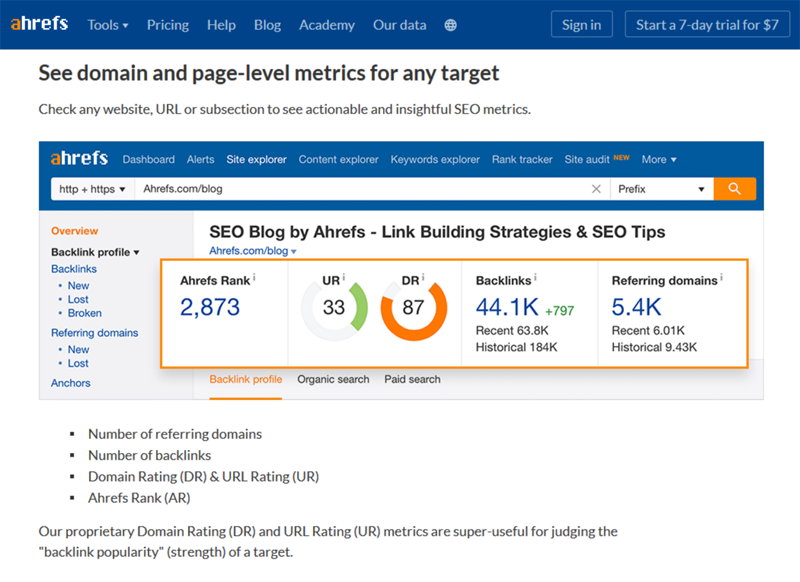800x582 pixels.
Task: Start a 7-day trial for $7
Action: pos(707,24)
